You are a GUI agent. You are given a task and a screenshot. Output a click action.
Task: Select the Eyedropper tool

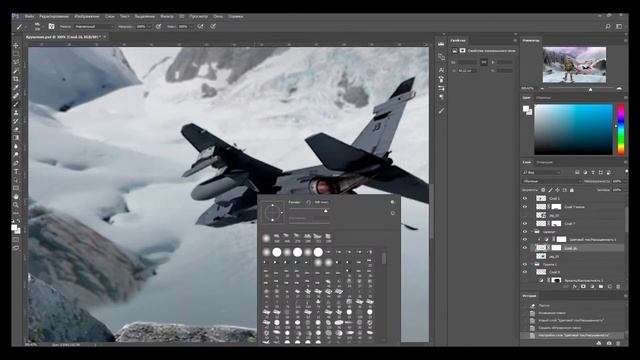[16, 87]
